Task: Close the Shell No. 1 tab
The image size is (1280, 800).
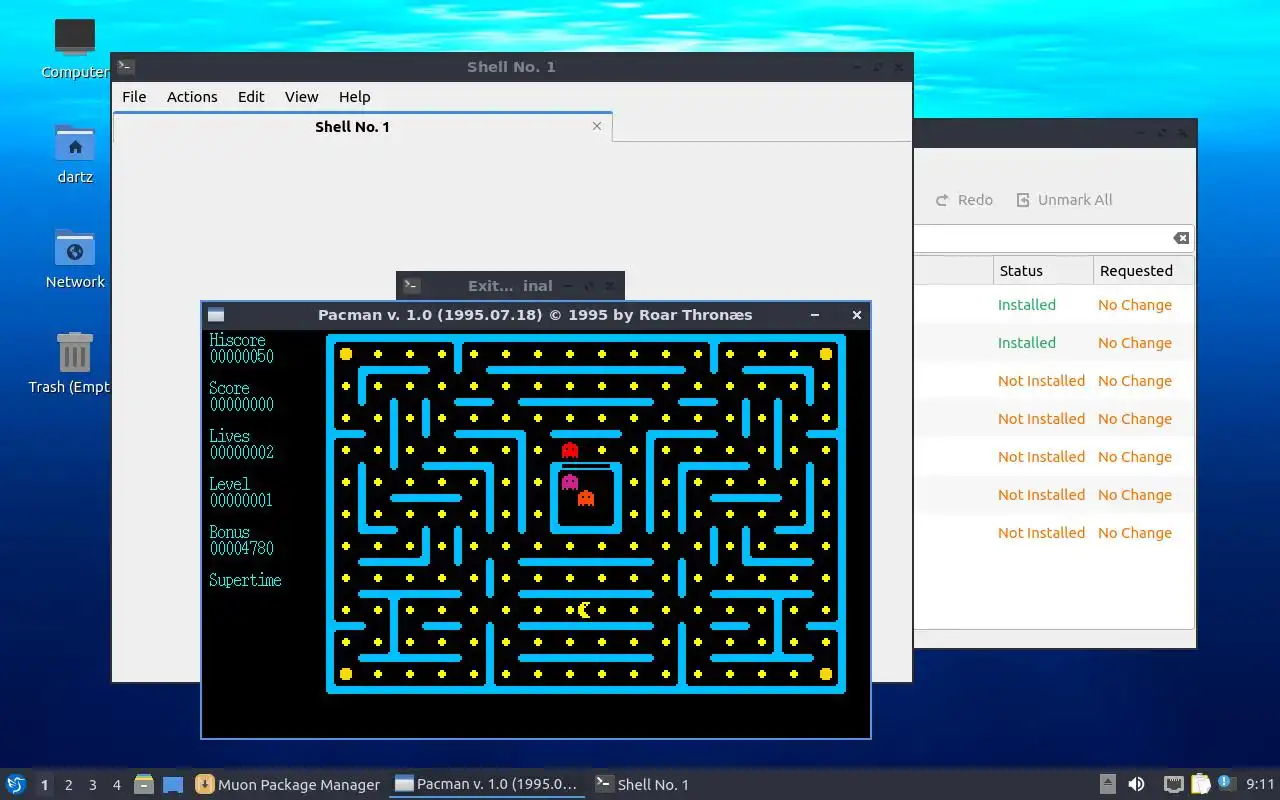Action: (x=597, y=126)
